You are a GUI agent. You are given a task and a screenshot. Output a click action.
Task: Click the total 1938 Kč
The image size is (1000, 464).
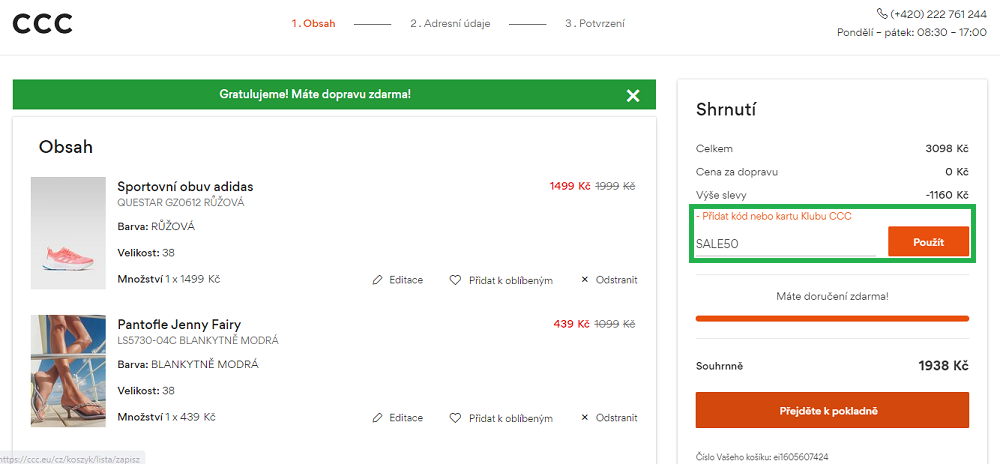(x=943, y=366)
